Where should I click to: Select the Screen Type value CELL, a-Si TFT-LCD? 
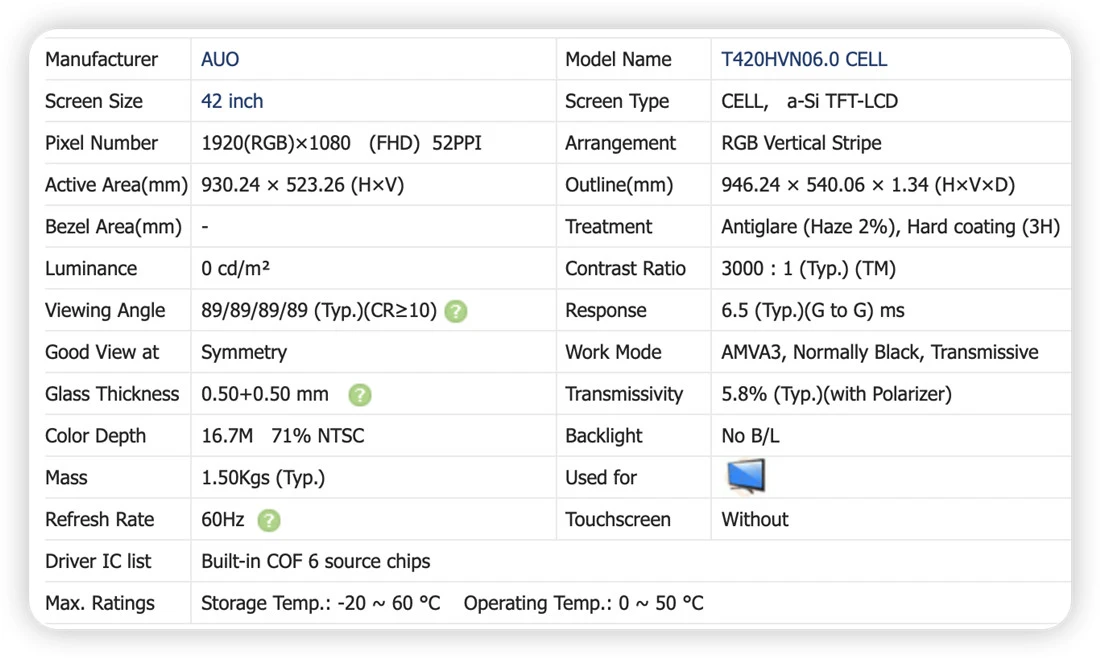click(810, 101)
